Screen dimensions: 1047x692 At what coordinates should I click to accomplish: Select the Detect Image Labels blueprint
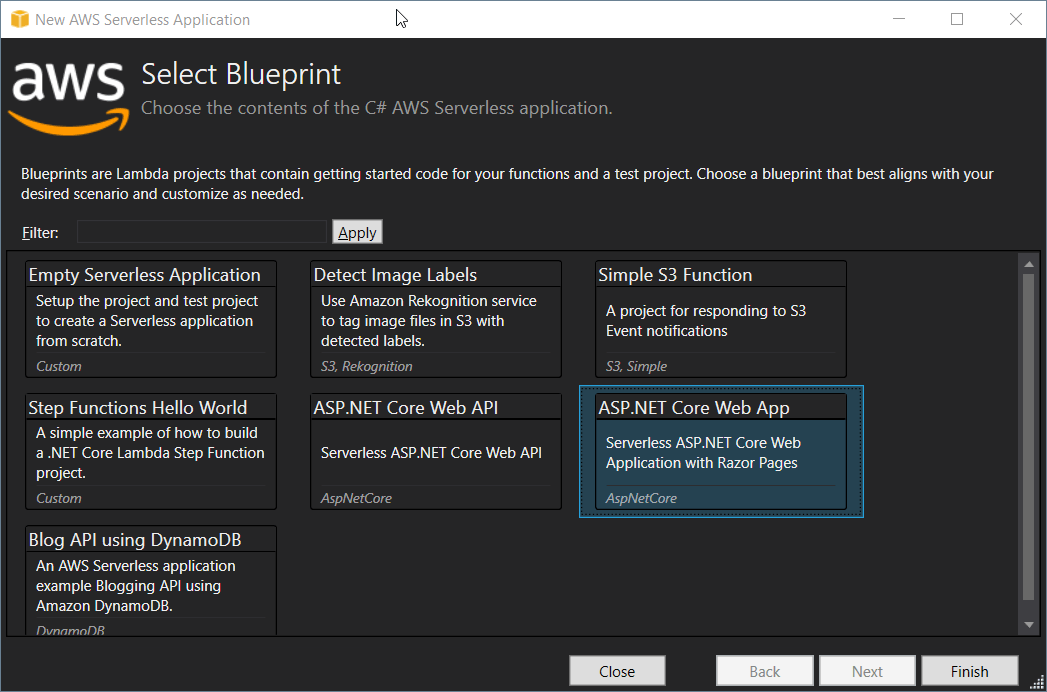pyautogui.click(x=436, y=319)
